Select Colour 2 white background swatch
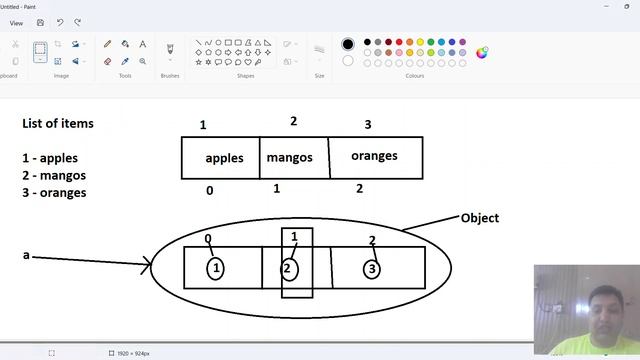The width and height of the screenshot is (640, 360). pos(348,61)
